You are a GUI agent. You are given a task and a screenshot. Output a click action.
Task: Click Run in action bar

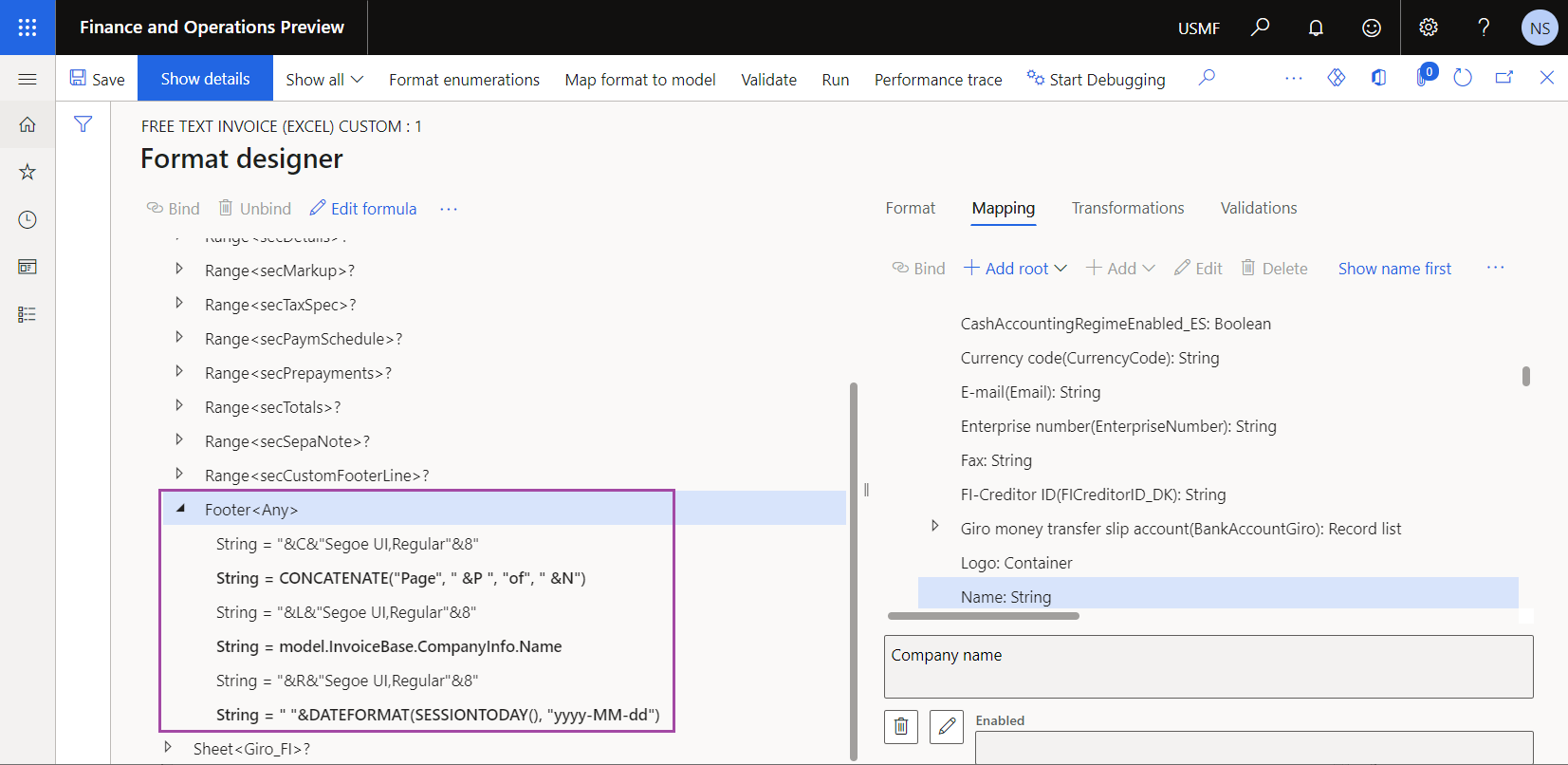(x=835, y=80)
